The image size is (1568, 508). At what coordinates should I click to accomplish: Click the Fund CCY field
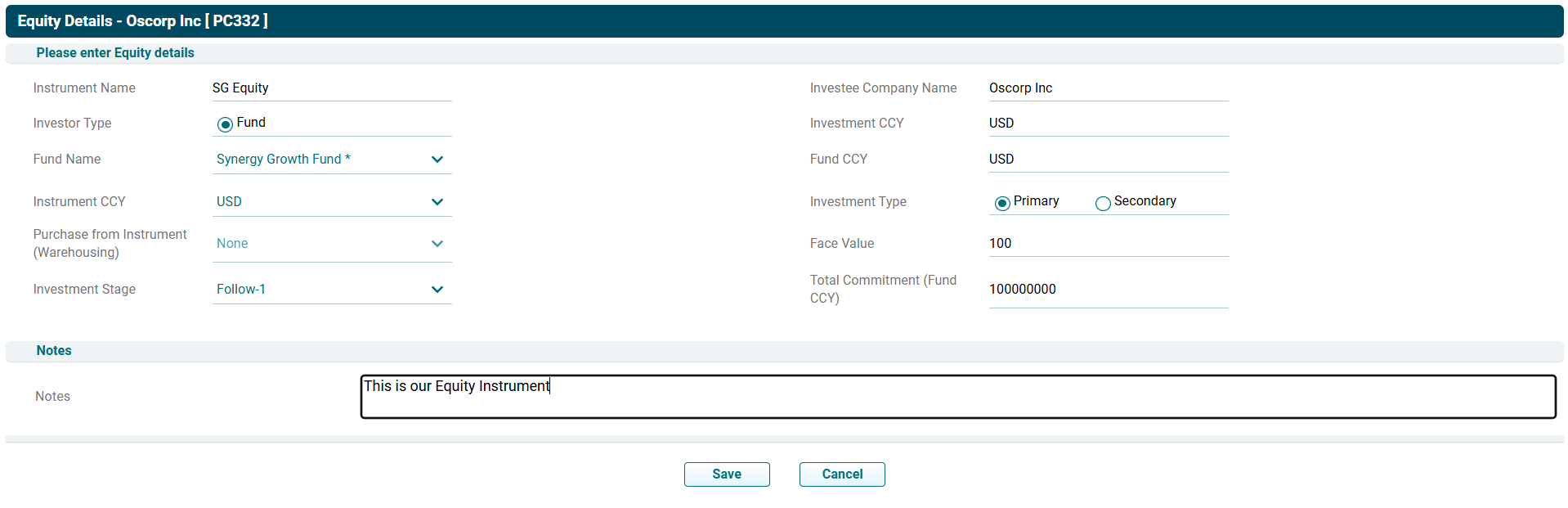pyautogui.click(x=1108, y=160)
